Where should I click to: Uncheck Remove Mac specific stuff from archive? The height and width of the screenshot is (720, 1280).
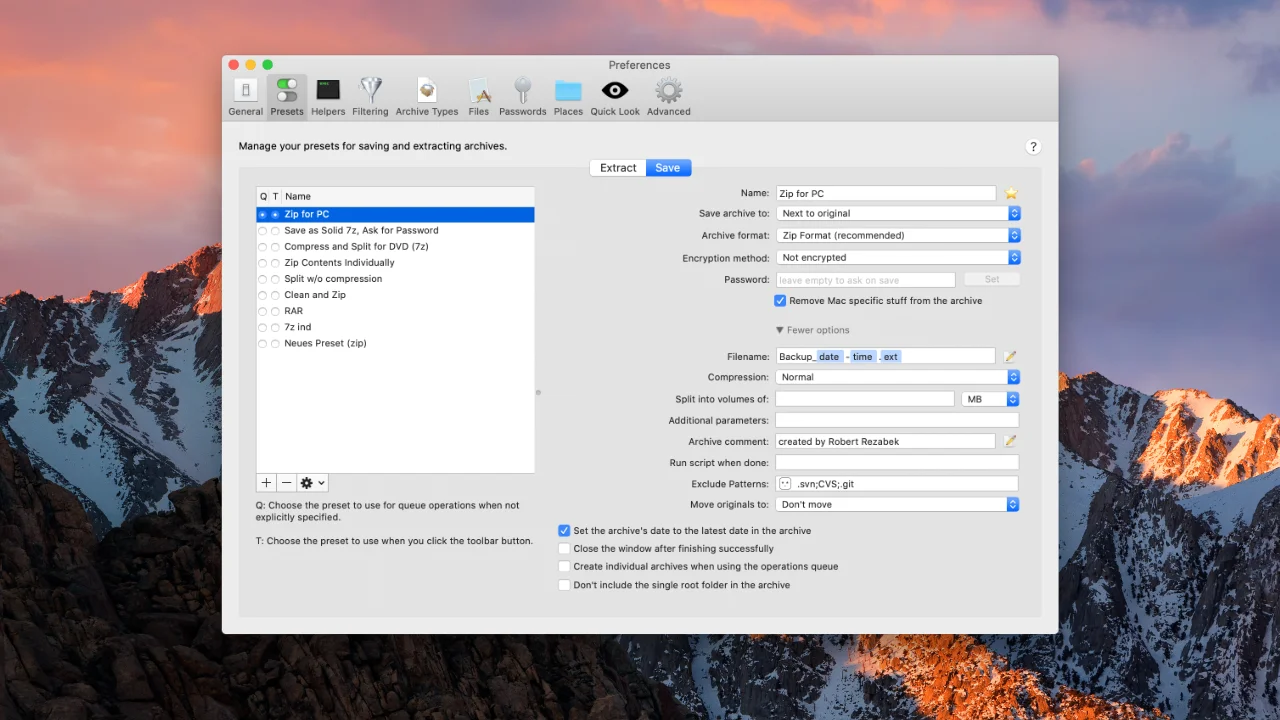(x=780, y=301)
